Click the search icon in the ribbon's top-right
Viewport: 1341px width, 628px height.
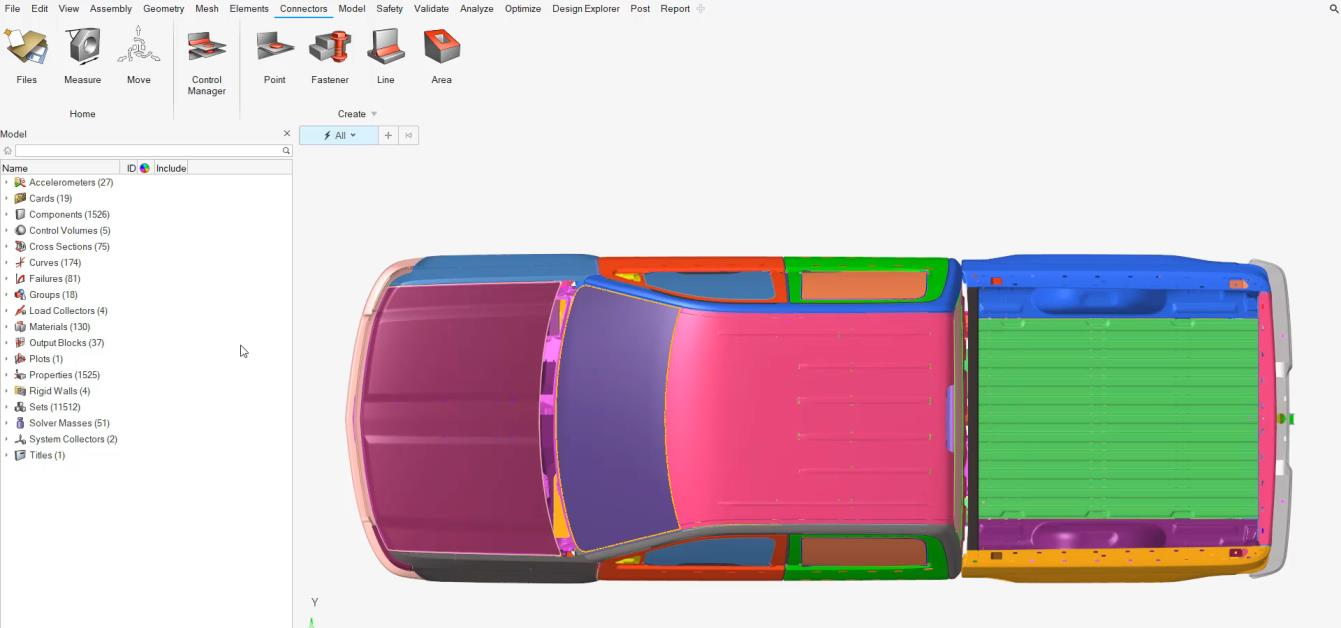click(x=1333, y=9)
